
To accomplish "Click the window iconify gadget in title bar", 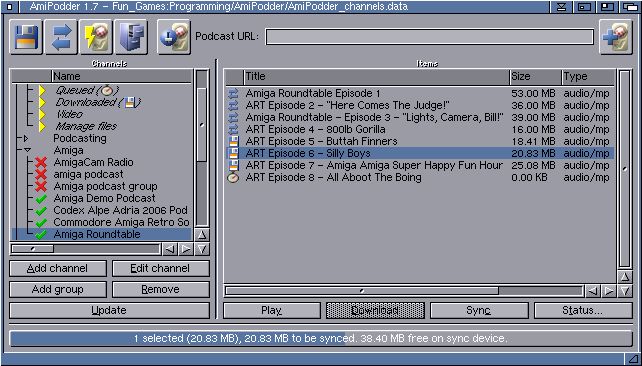I will point(562,6).
